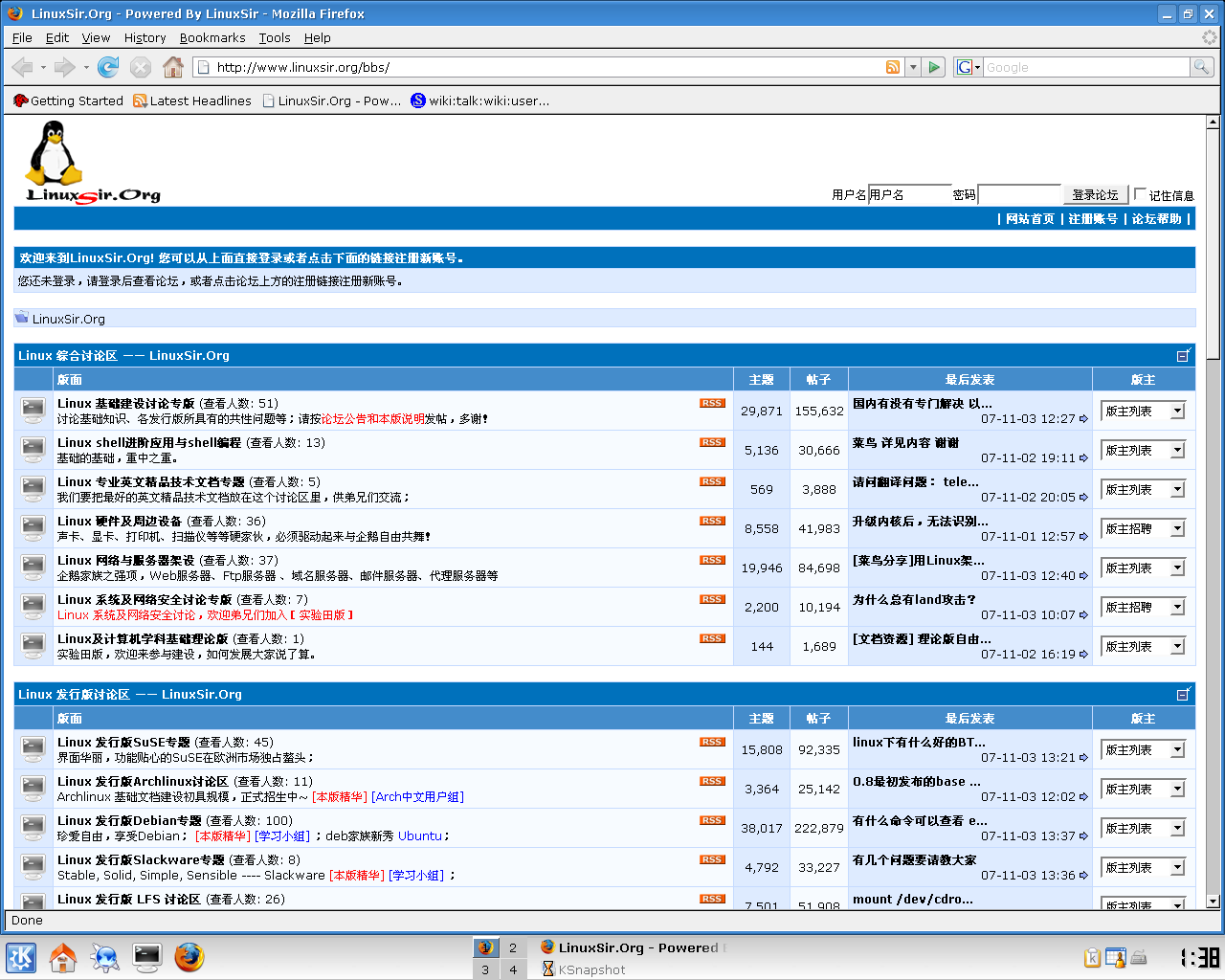1225x980 pixels.
Task: Open the Getting Started bookmark
Action: coord(68,100)
